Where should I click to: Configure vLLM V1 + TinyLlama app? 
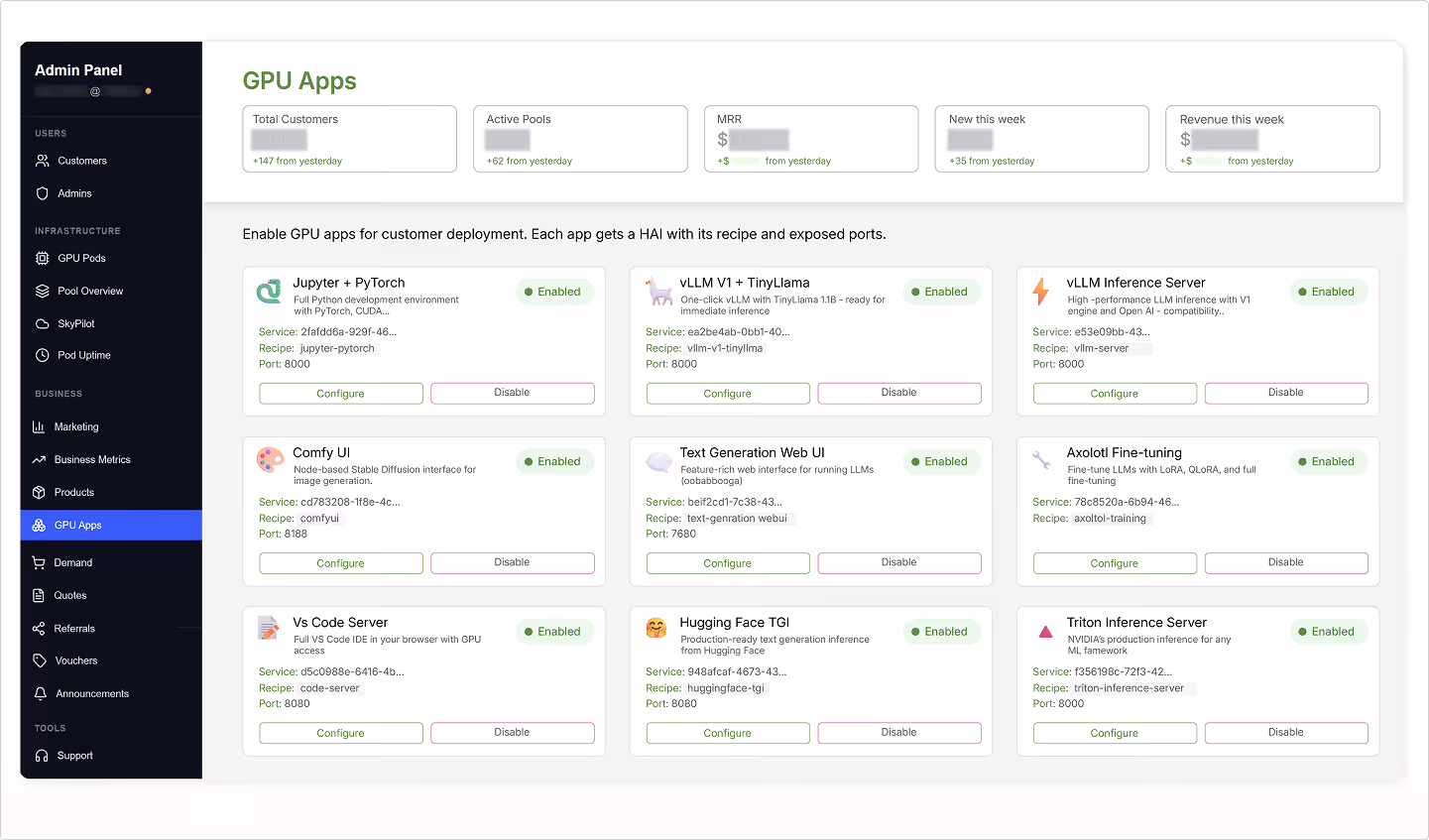728,394
